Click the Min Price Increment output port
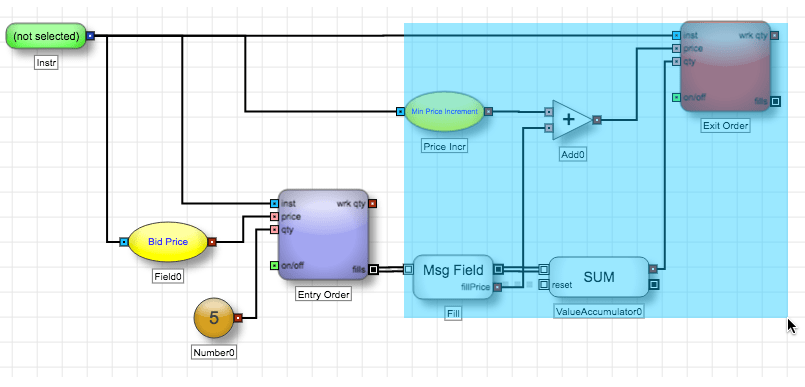 tap(488, 111)
